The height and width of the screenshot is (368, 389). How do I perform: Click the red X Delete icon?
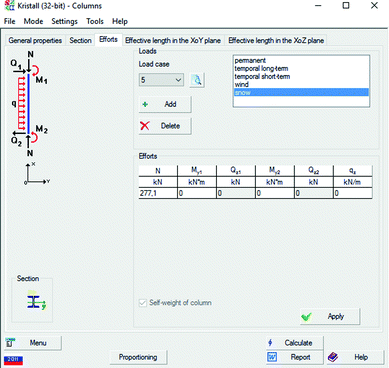click(145, 126)
